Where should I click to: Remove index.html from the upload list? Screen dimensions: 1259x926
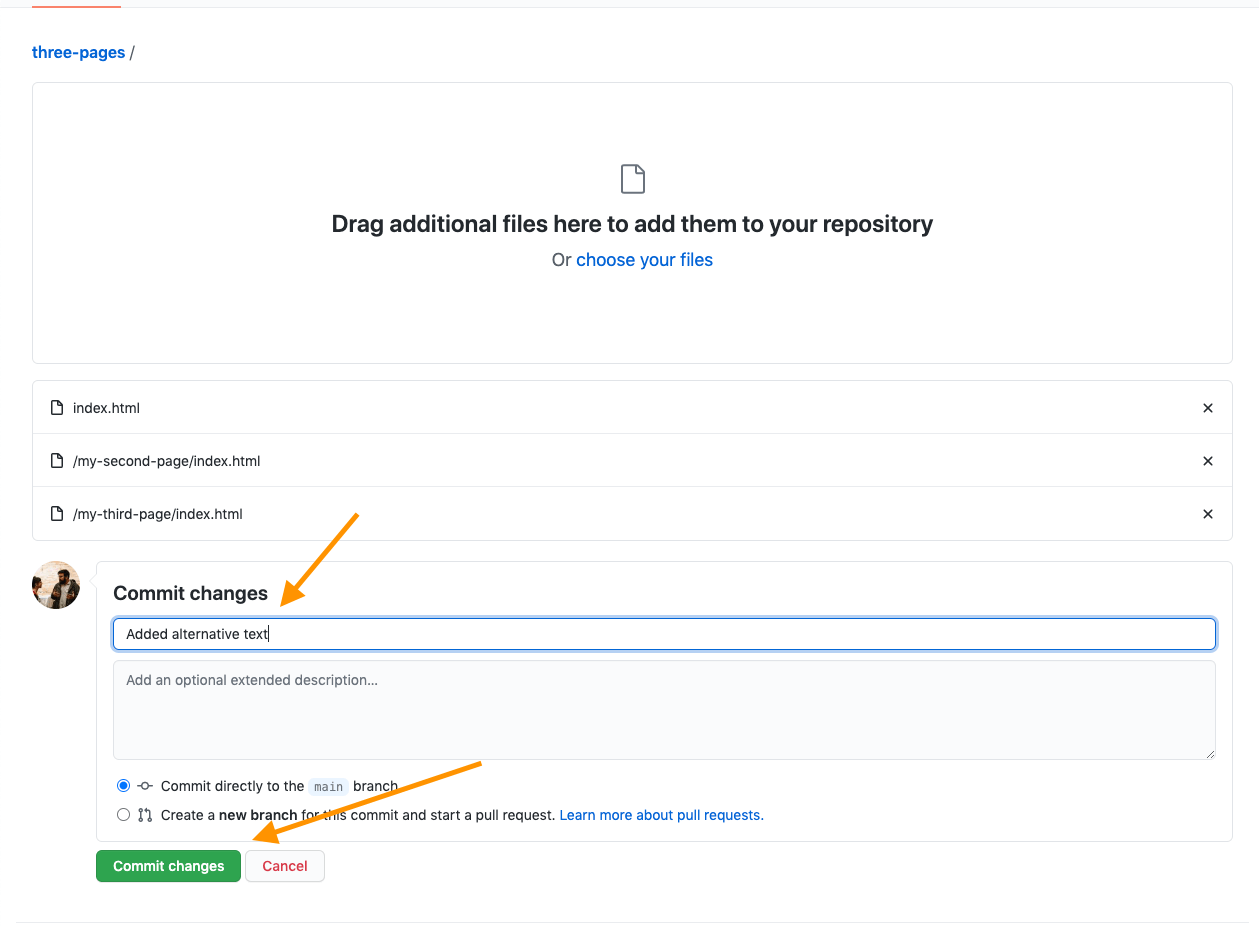coord(1207,408)
